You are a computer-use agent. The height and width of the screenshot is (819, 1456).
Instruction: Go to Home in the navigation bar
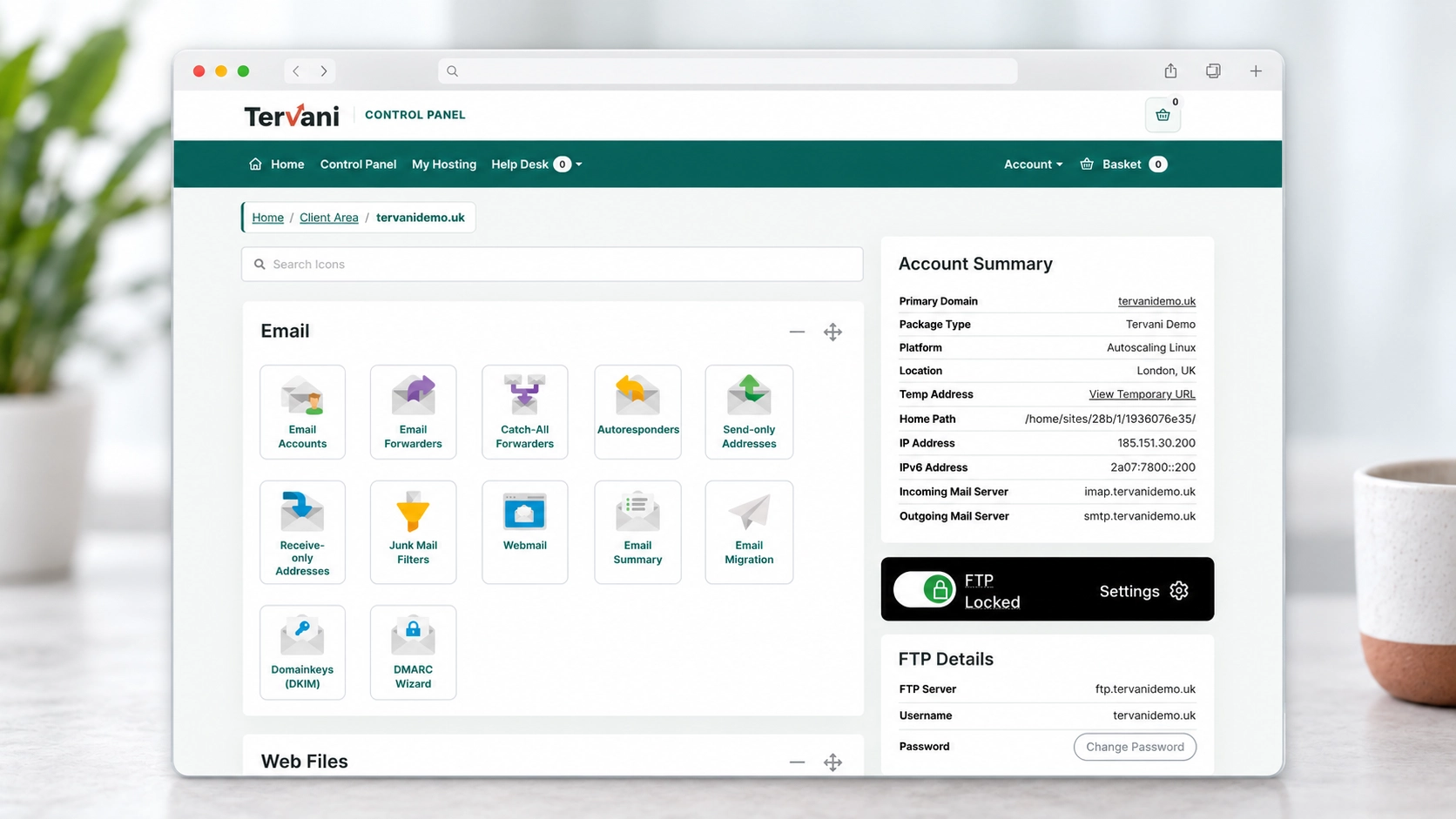(277, 164)
